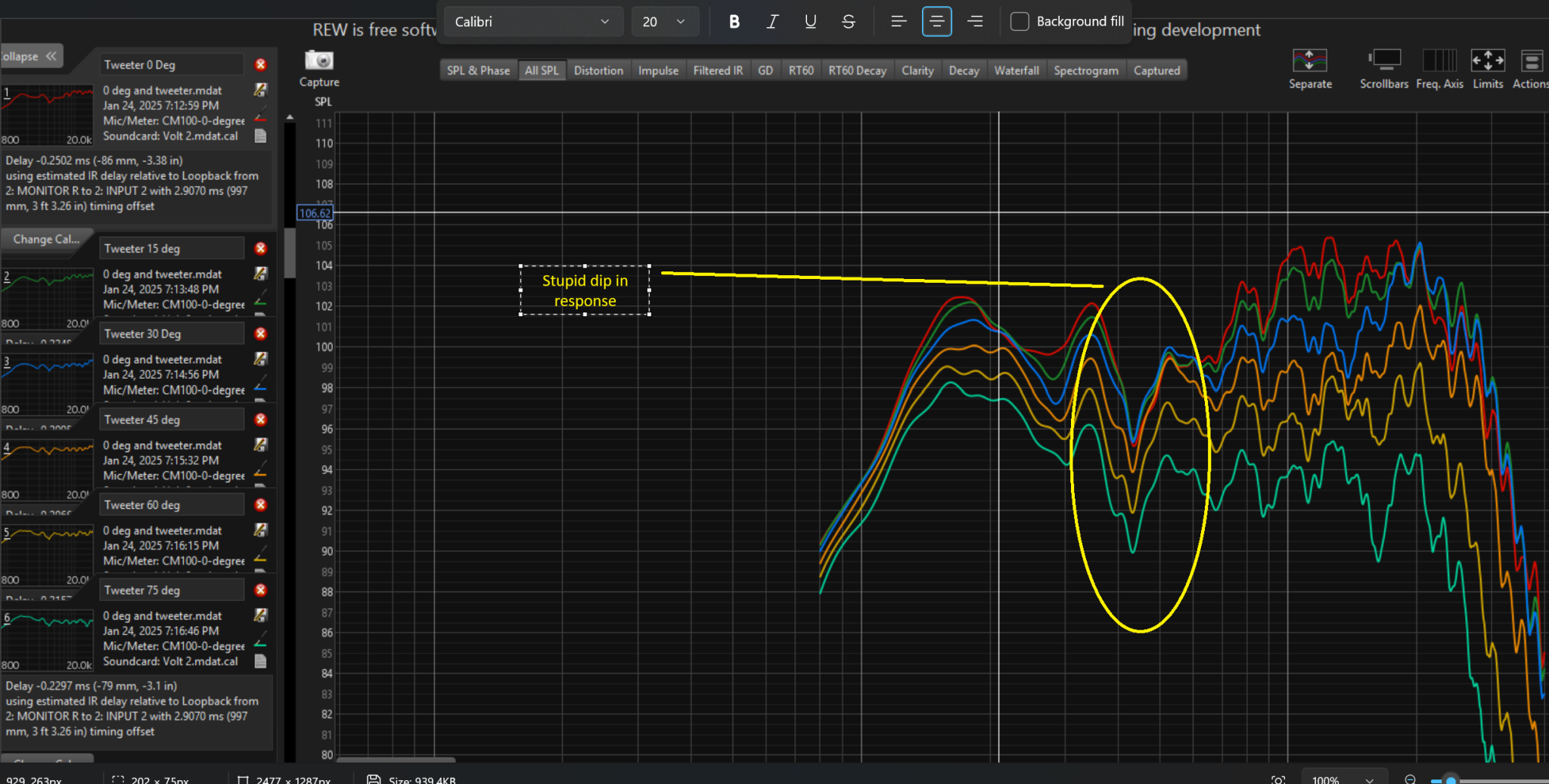
Task: Select the RT60 tab
Action: pos(801,70)
